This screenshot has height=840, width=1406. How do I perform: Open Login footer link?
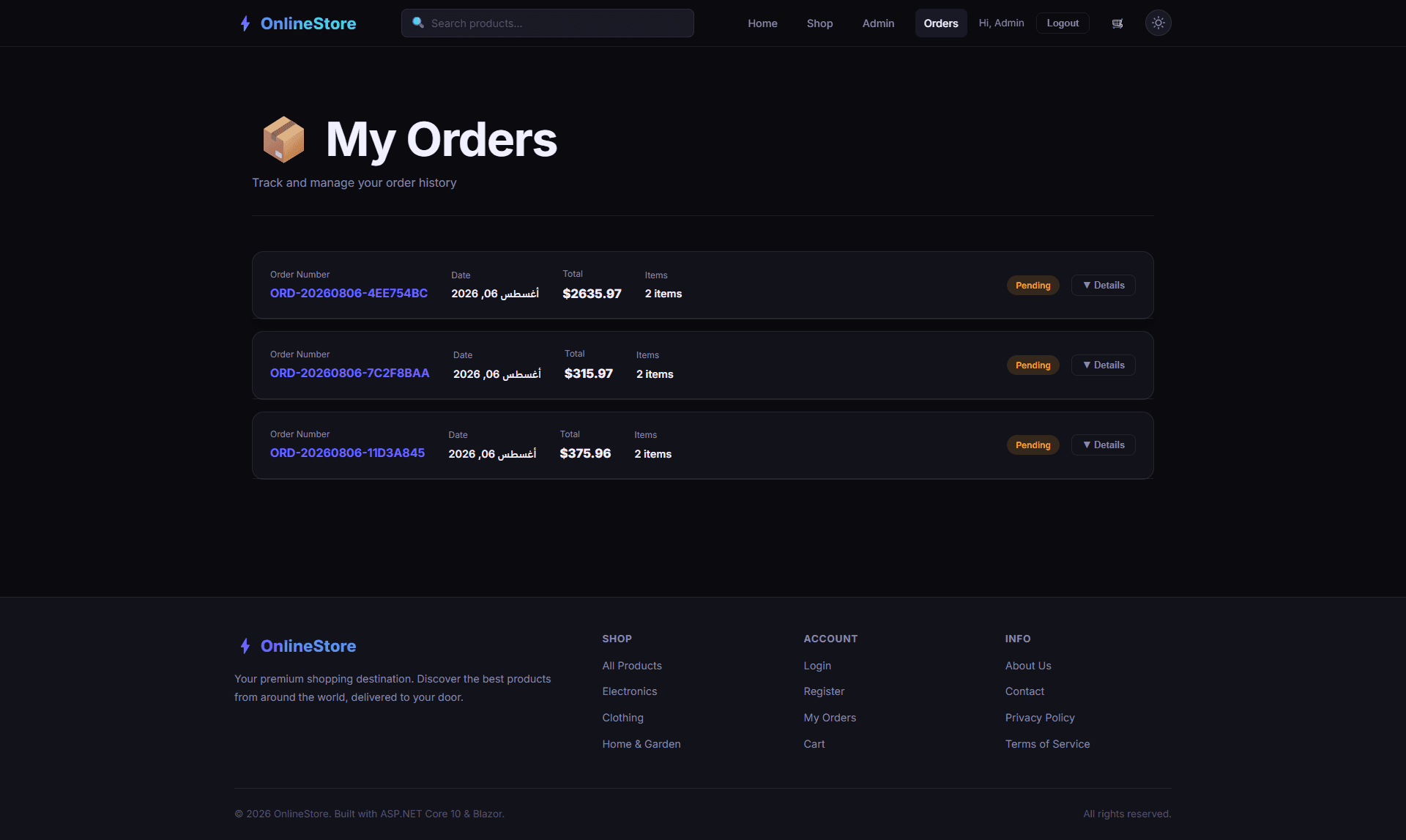coord(817,666)
